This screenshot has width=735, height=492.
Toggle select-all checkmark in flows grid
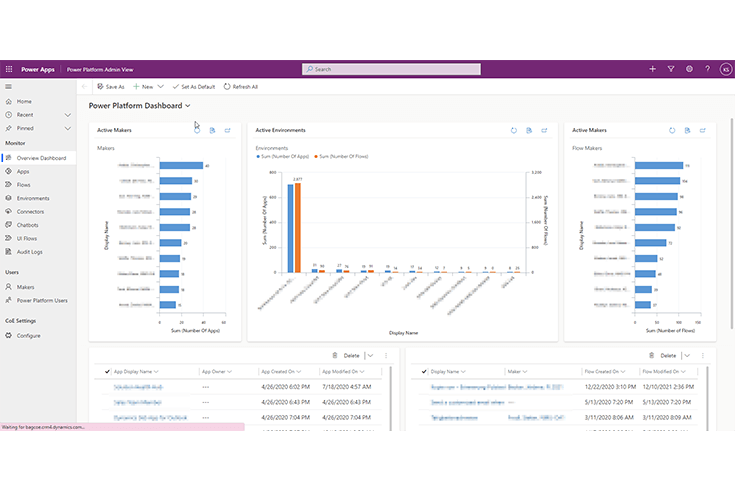tap(424, 372)
